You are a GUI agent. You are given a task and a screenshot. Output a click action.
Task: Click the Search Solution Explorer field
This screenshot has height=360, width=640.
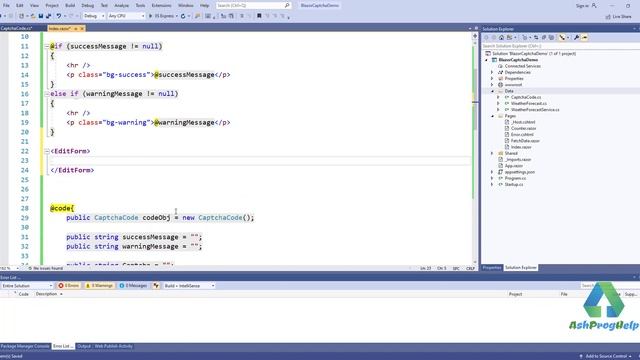click(560, 46)
